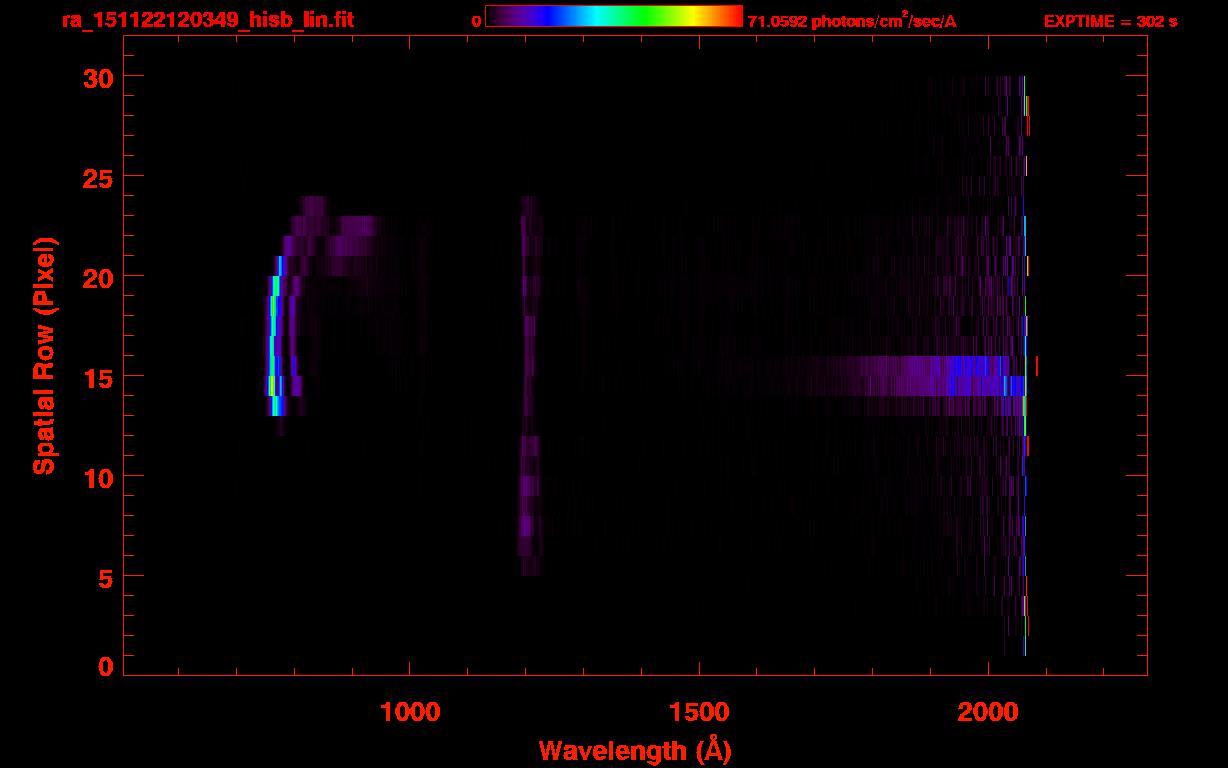Image resolution: width=1228 pixels, height=768 pixels.
Task: Click the Wavelength (Å) axis title
Action: tap(635, 749)
